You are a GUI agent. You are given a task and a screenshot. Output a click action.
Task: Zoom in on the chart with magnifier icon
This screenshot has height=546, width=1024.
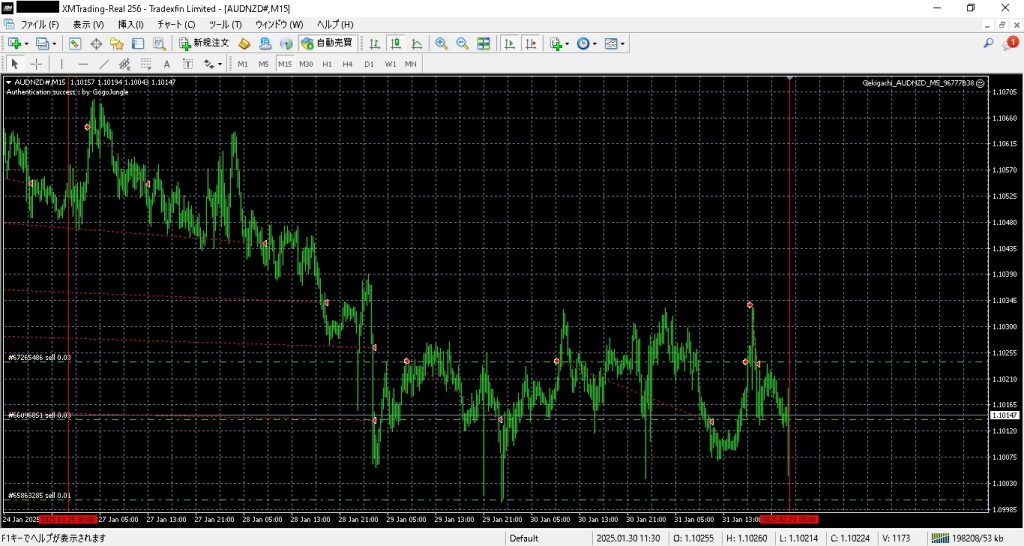(x=441, y=43)
